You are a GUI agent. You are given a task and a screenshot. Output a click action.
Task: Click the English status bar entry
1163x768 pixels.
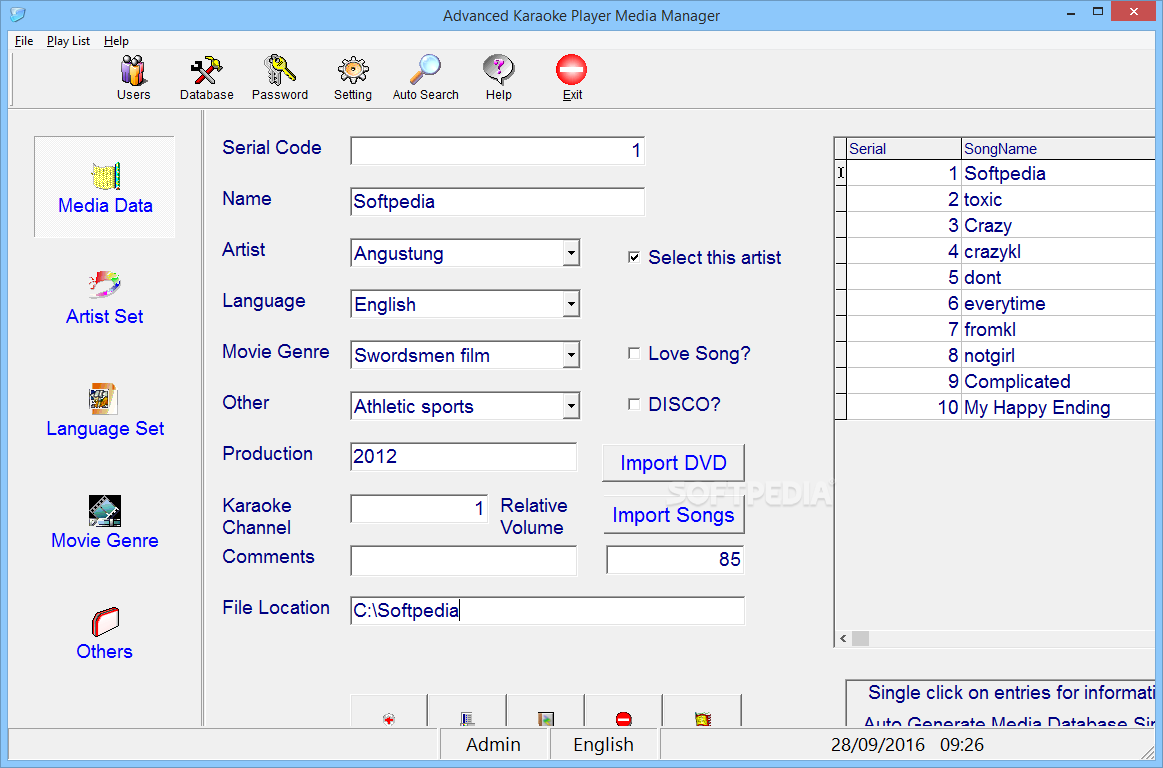coord(604,744)
